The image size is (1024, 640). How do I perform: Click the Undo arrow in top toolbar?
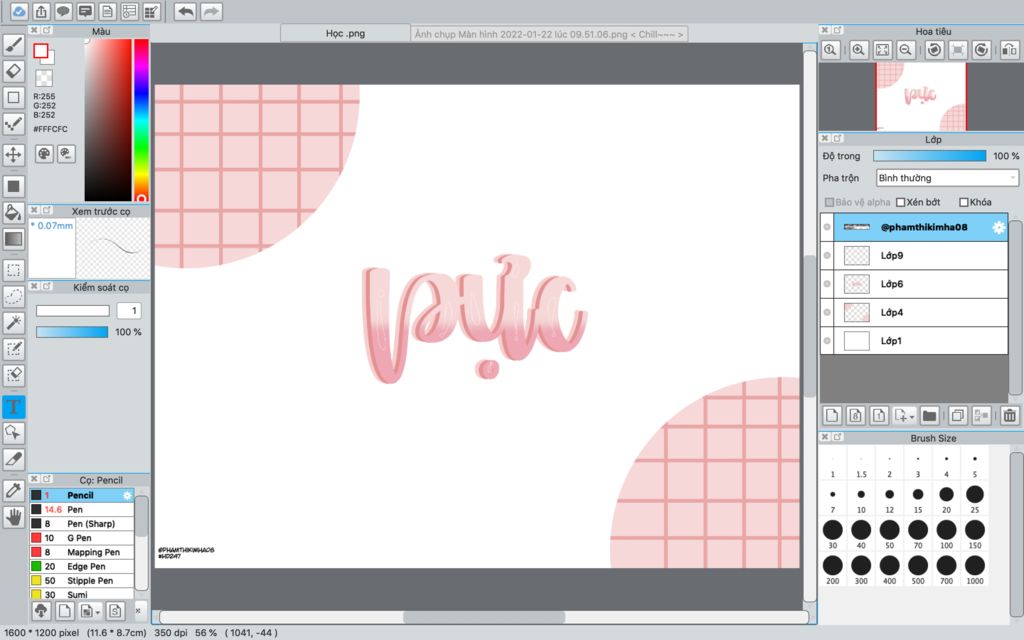185,11
